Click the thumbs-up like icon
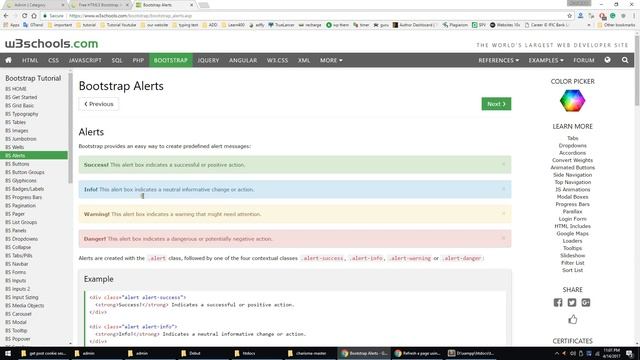 click(x=573, y=319)
